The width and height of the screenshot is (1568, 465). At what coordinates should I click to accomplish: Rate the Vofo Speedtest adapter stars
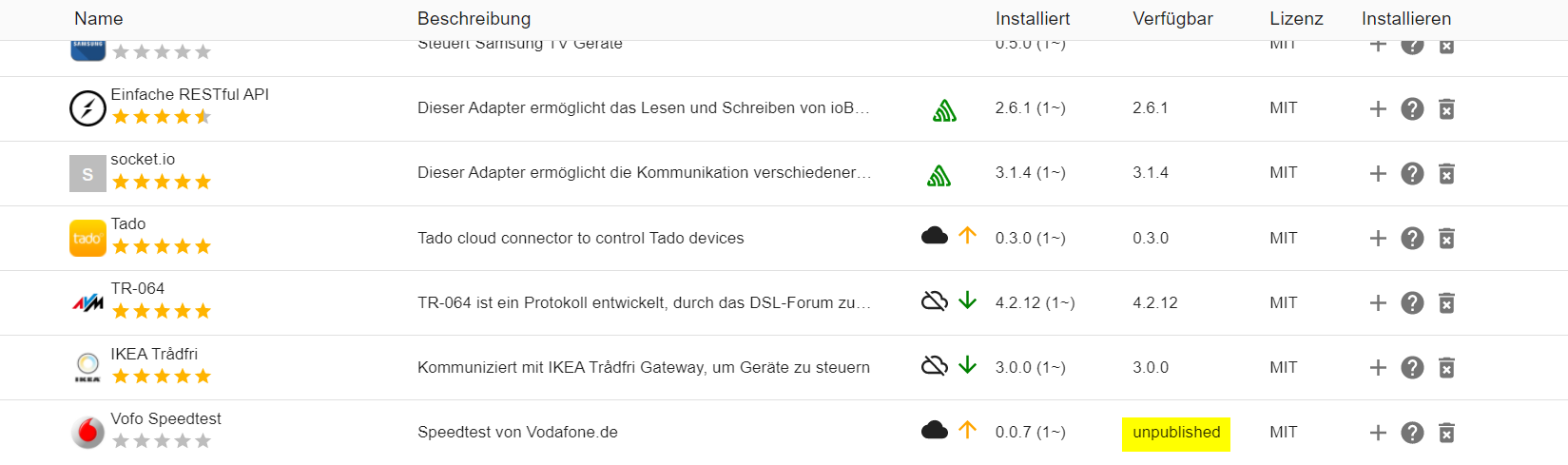coord(162,440)
